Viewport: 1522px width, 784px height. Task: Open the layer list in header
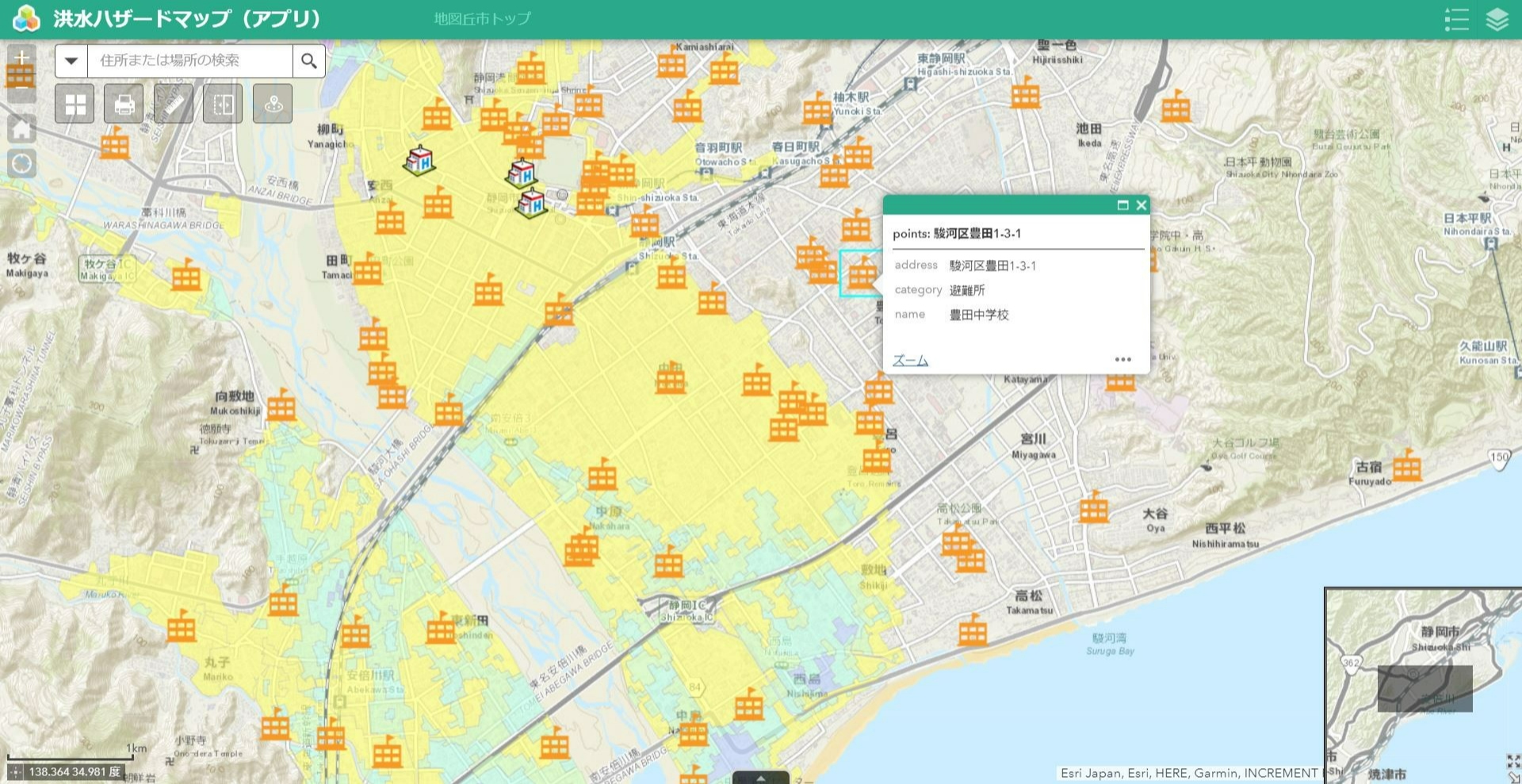tap(1497, 19)
